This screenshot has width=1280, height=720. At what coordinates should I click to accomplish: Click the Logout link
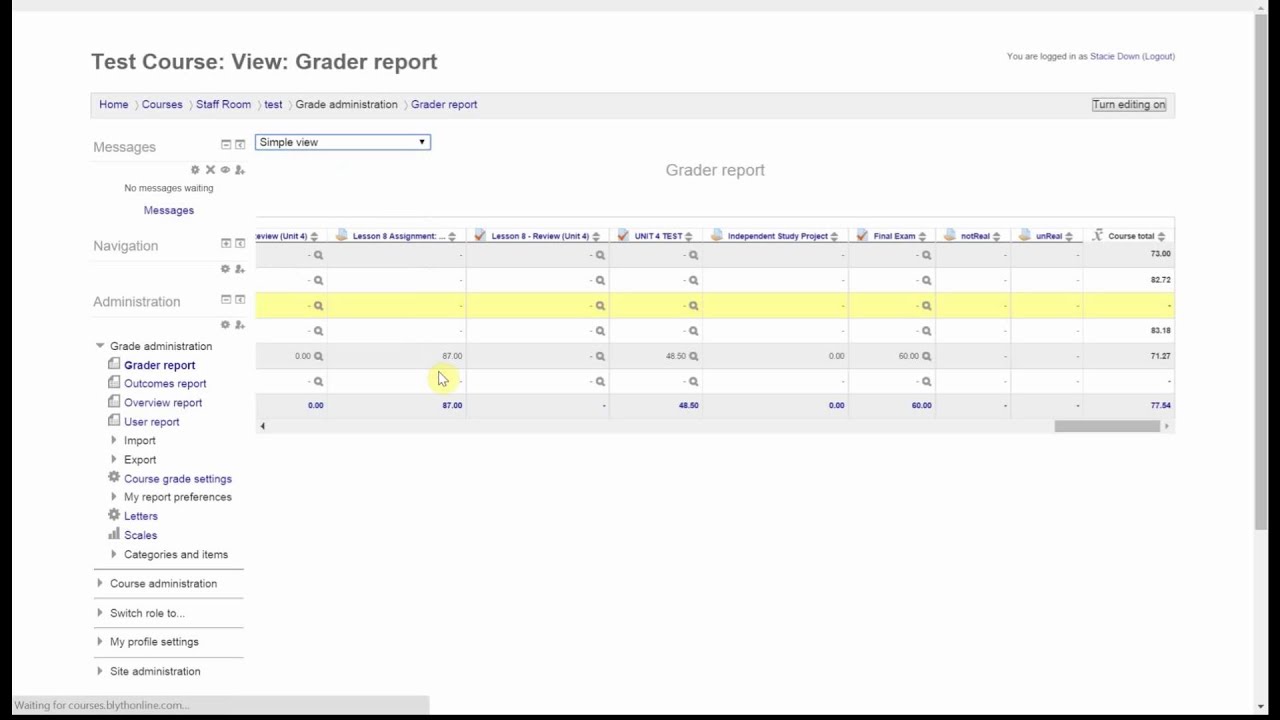click(1158, 57)
